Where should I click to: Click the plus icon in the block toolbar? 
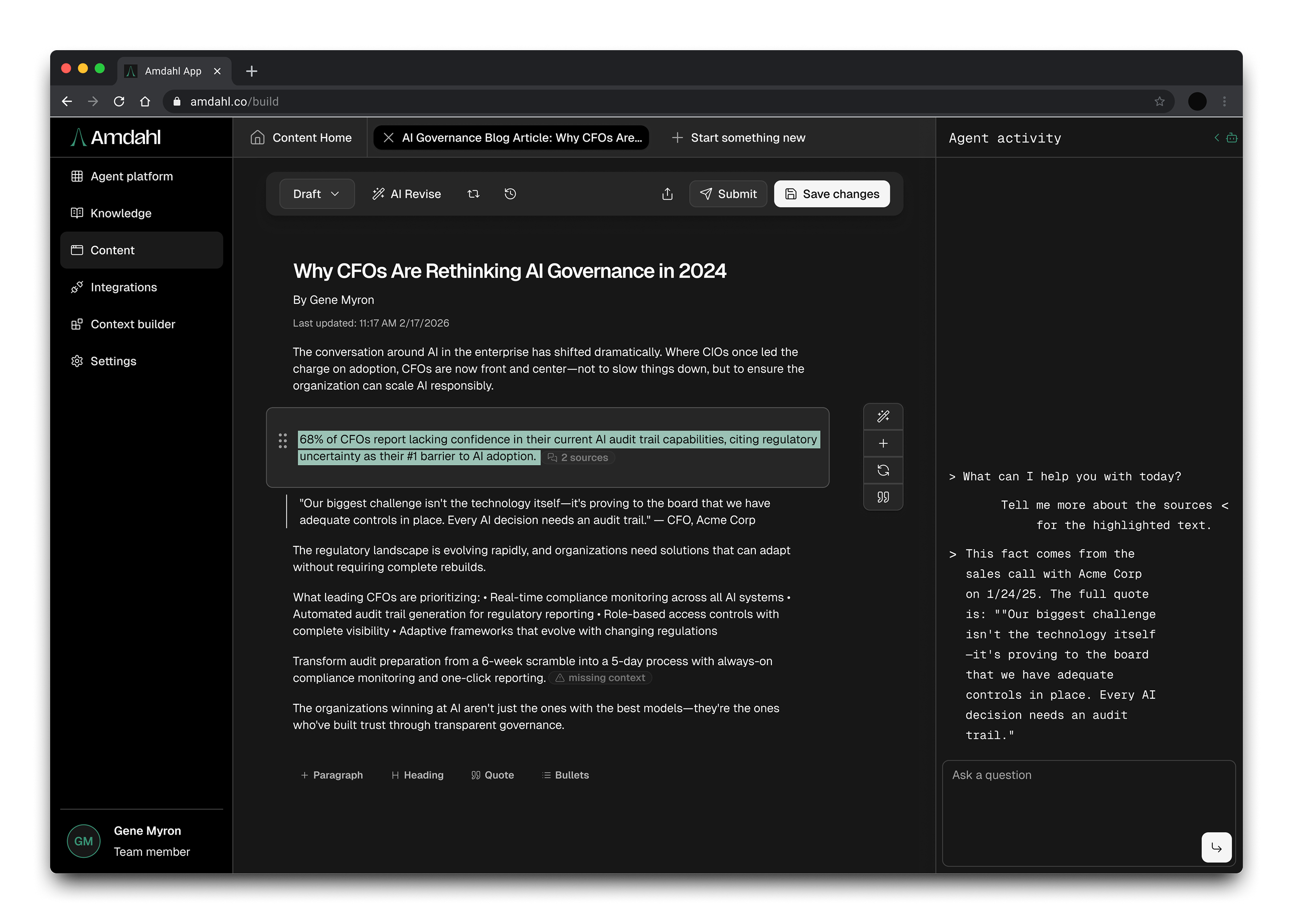[x=883, y=444]
